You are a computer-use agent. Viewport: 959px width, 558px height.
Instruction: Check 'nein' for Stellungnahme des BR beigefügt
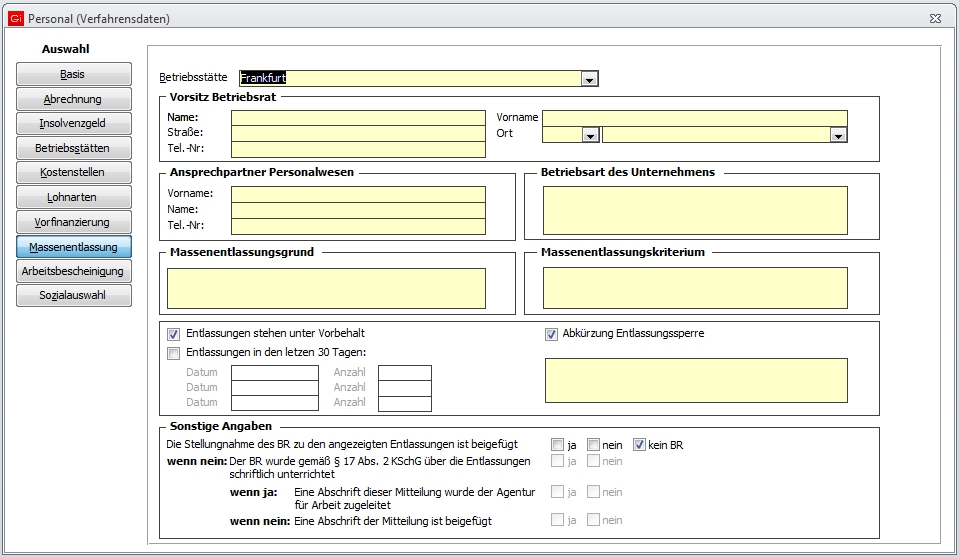coord(593,445)
